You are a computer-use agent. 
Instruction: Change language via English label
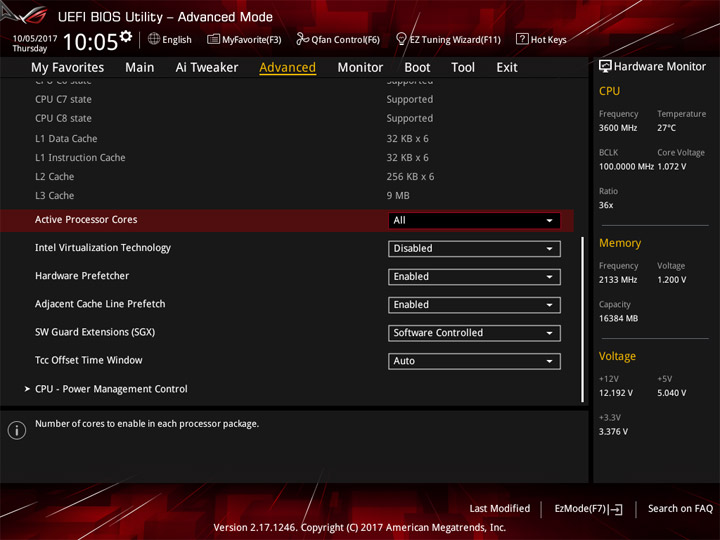click(177, 39)
